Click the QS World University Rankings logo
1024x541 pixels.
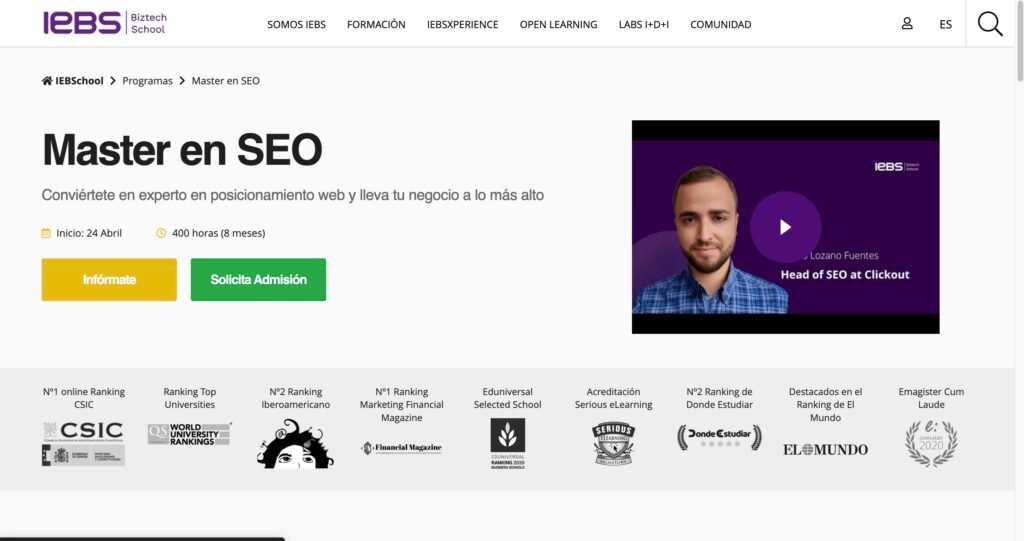189,434
